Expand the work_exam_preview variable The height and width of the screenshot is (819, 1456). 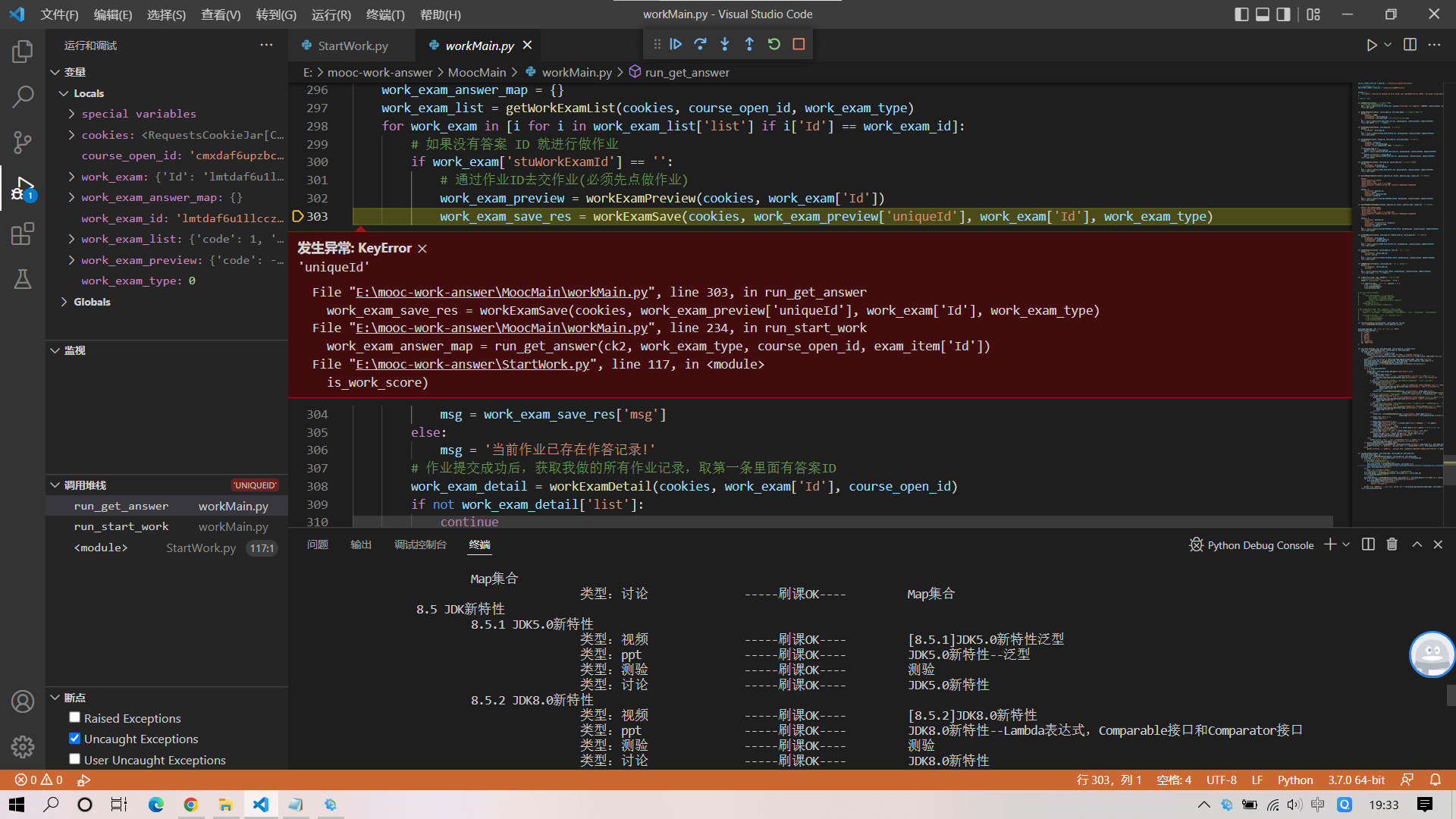coord(71,259)
